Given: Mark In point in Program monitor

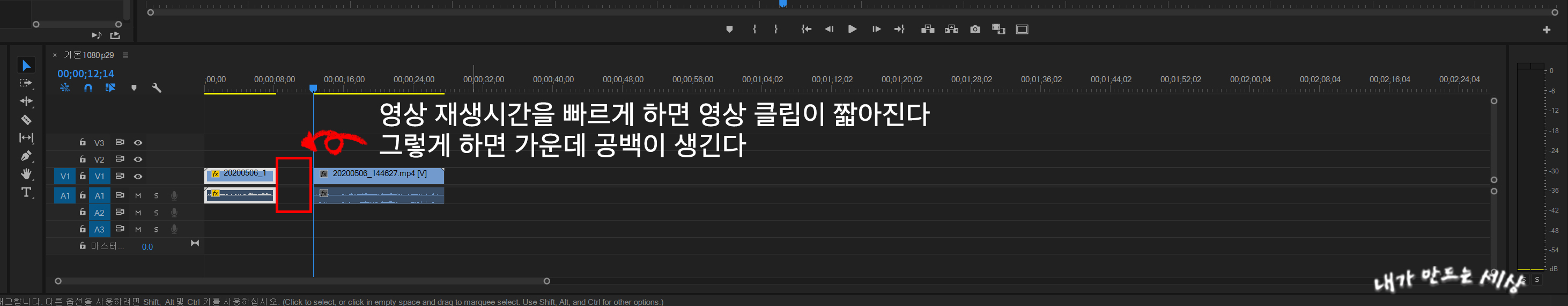Looking at the screenshot, I should pyautogui.click(x=754, y=30).
